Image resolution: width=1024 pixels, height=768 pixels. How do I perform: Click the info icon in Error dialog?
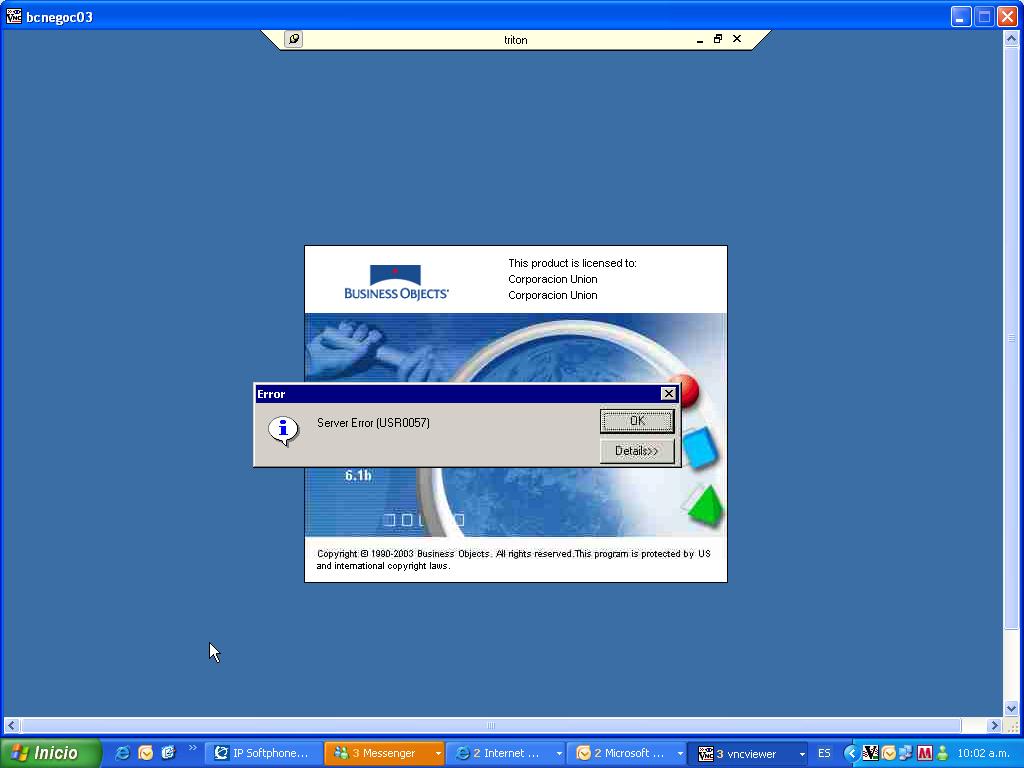(283, 430)
